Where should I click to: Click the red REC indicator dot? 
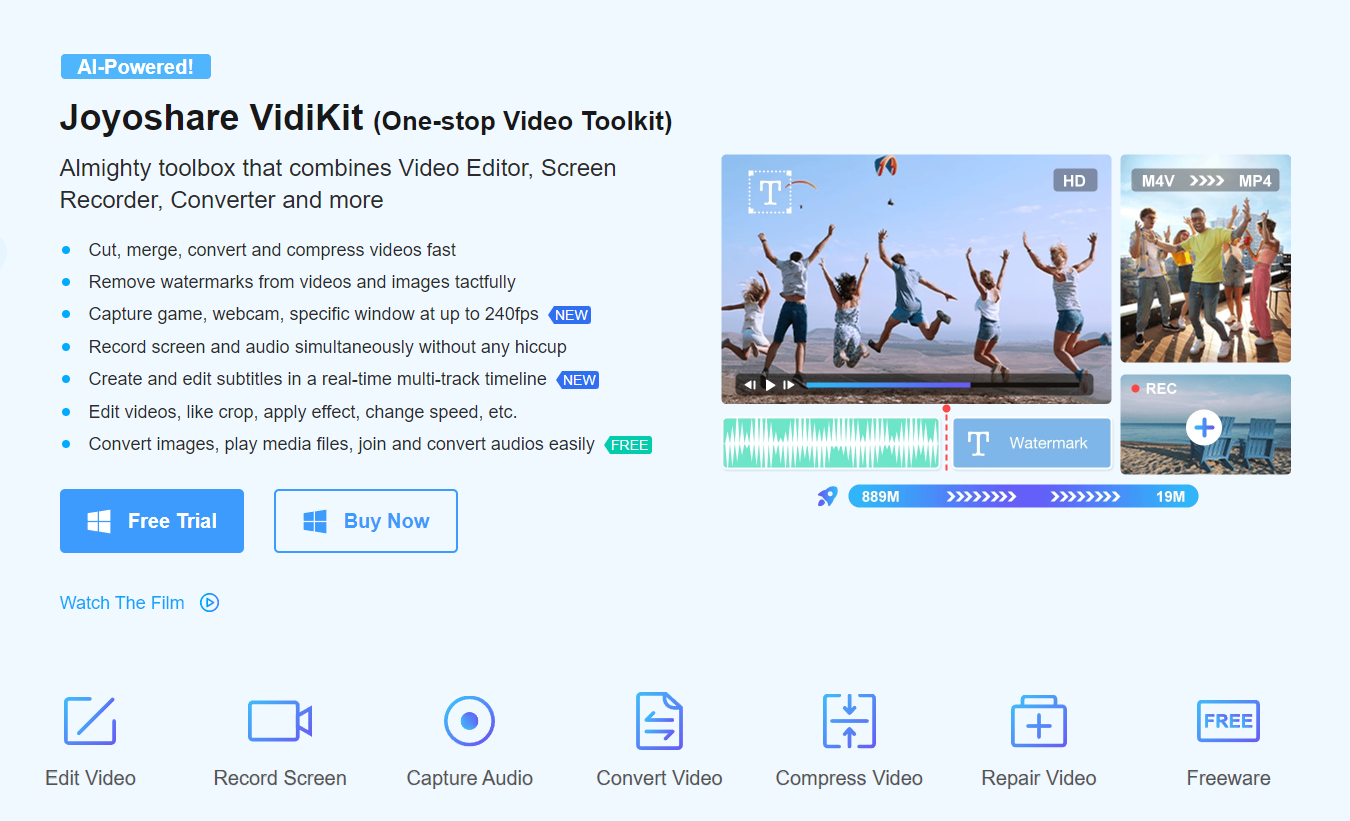point(1135,388)
